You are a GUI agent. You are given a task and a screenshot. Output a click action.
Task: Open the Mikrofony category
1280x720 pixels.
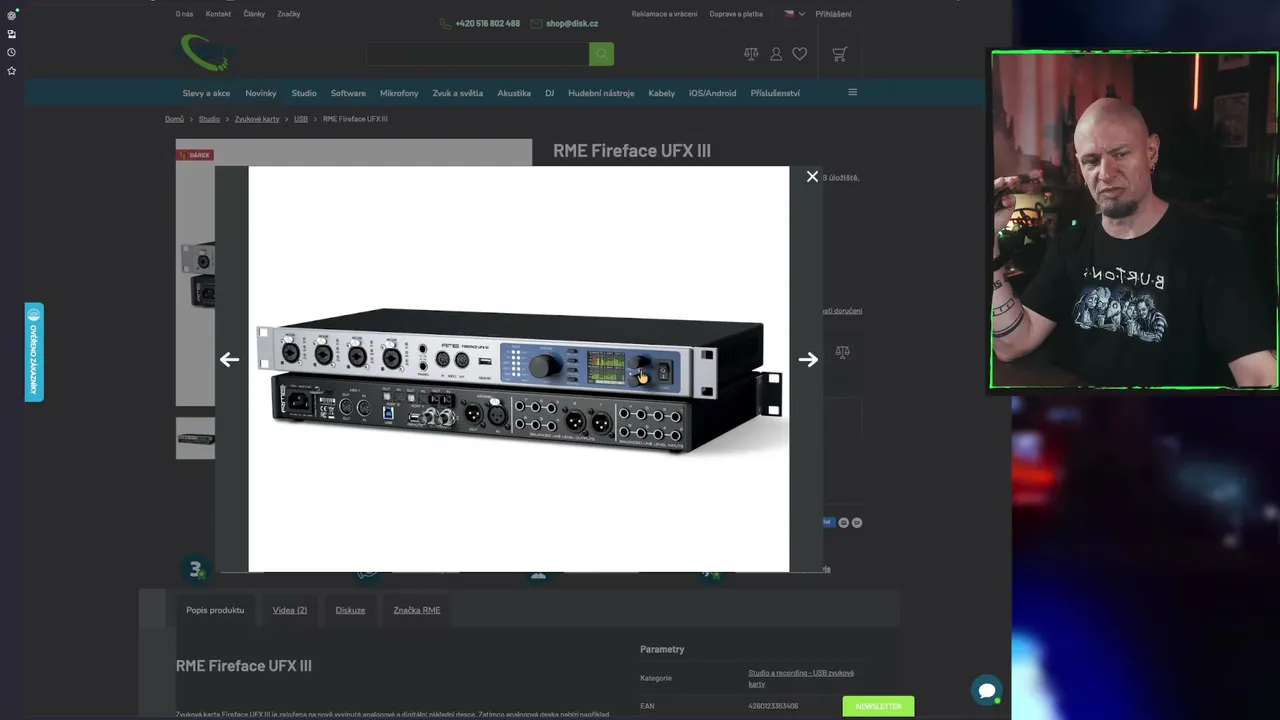click(x=399, y=93)
